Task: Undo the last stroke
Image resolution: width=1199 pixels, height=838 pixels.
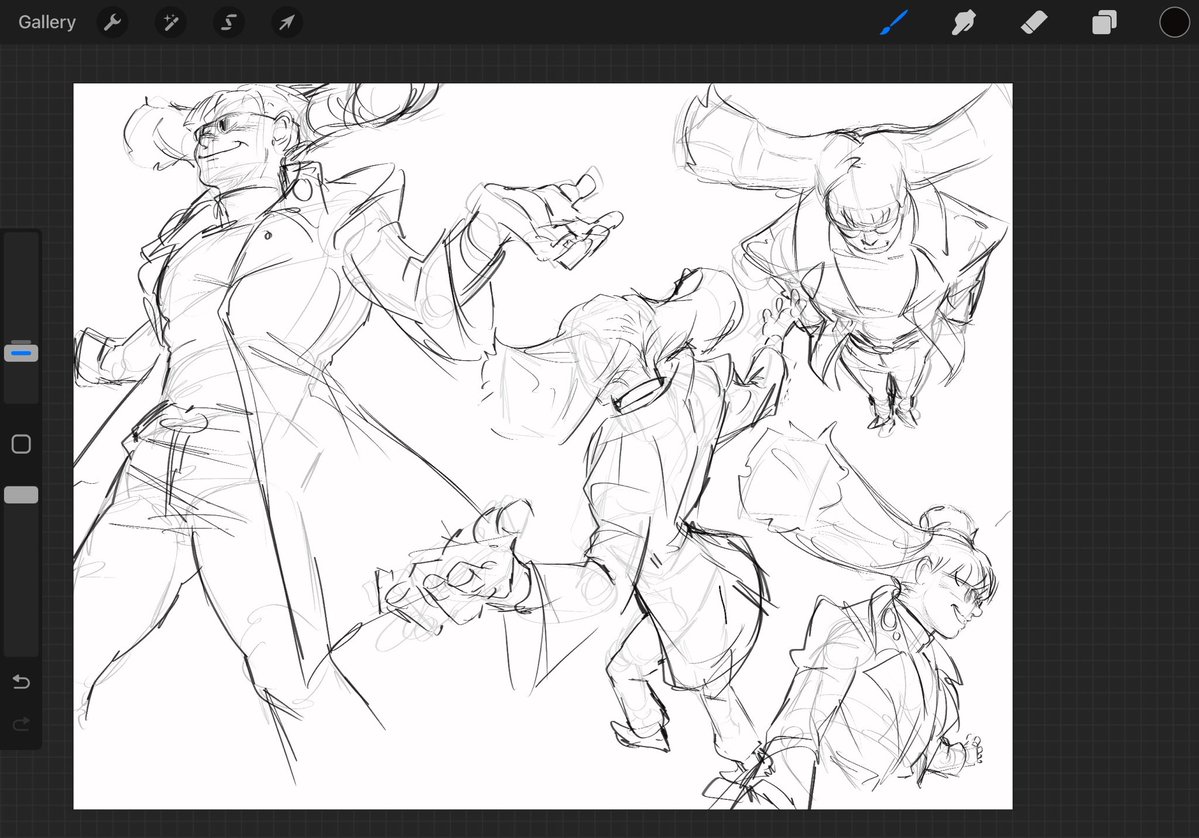Action: pyautogui.click(x=21, y=681)
